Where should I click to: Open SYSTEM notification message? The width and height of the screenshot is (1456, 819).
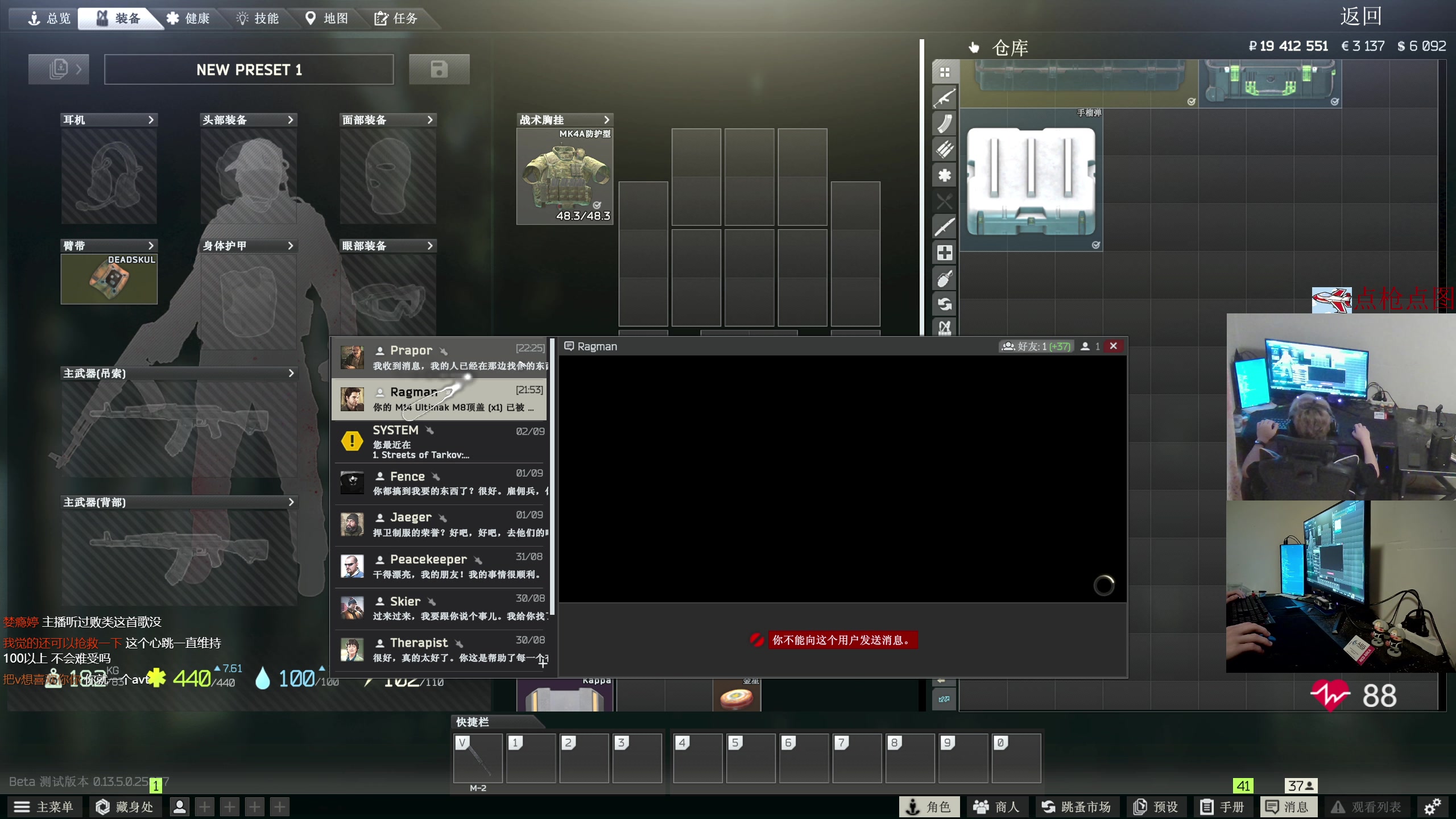[440, 441]
